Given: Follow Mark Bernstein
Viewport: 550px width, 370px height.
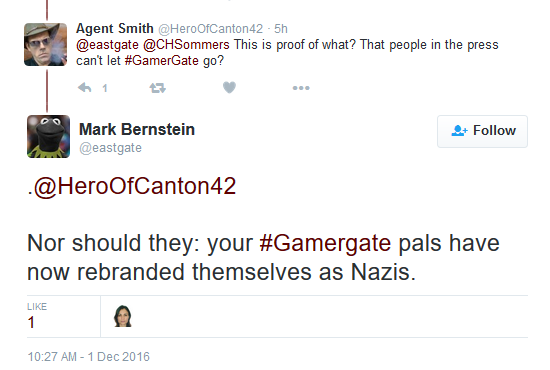Looking at the screenshot, I should [x=482, y=131].
